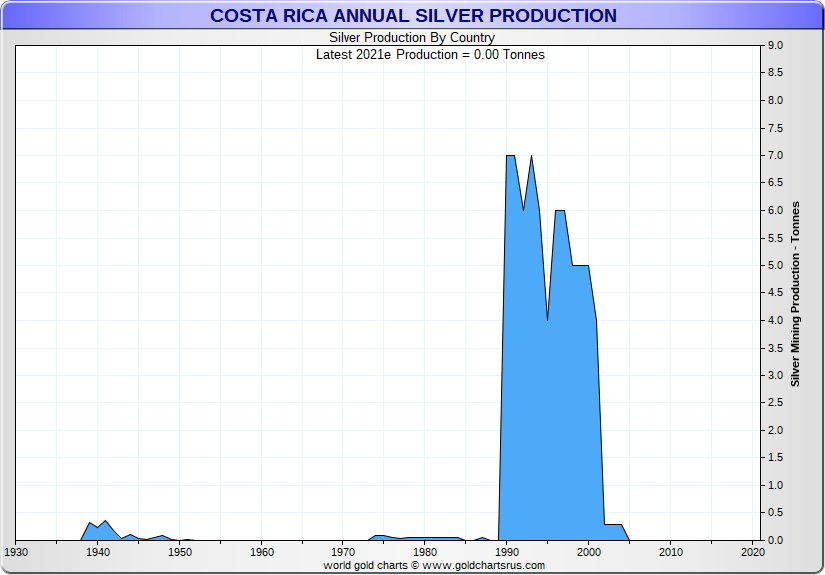
Task: Click the 9.0 value on the y-axis
Action: [774, 46]
